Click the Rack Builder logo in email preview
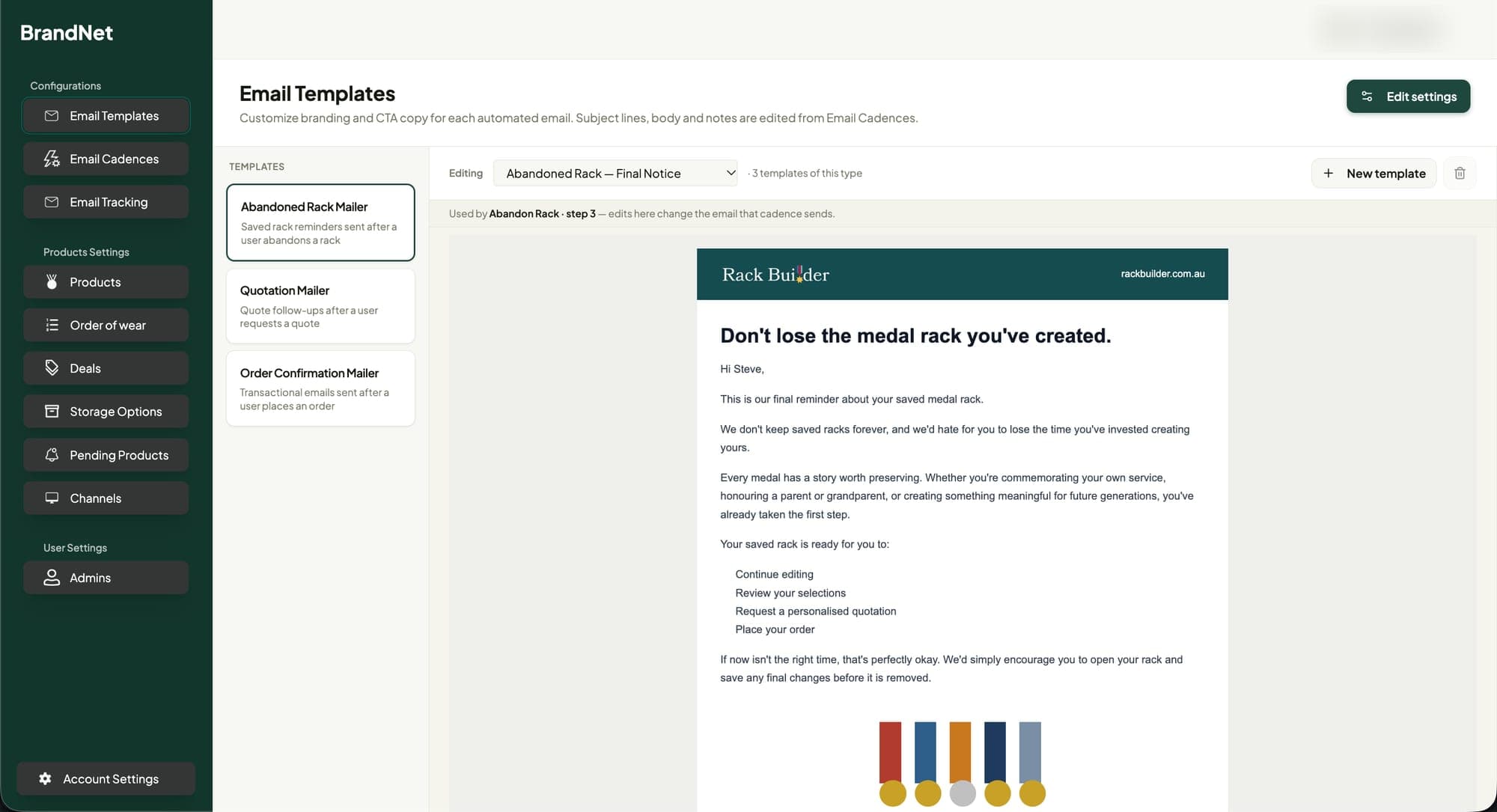Screen dimensions: 1497x812 coord(775,274)
